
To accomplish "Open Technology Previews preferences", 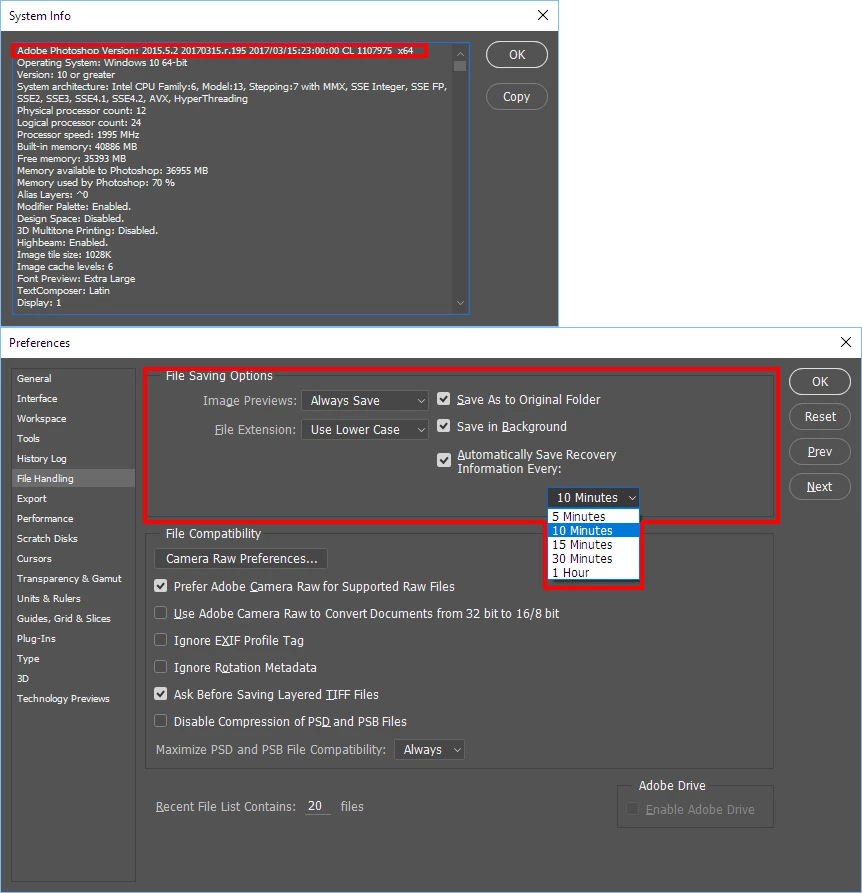I will click(73, 699).
